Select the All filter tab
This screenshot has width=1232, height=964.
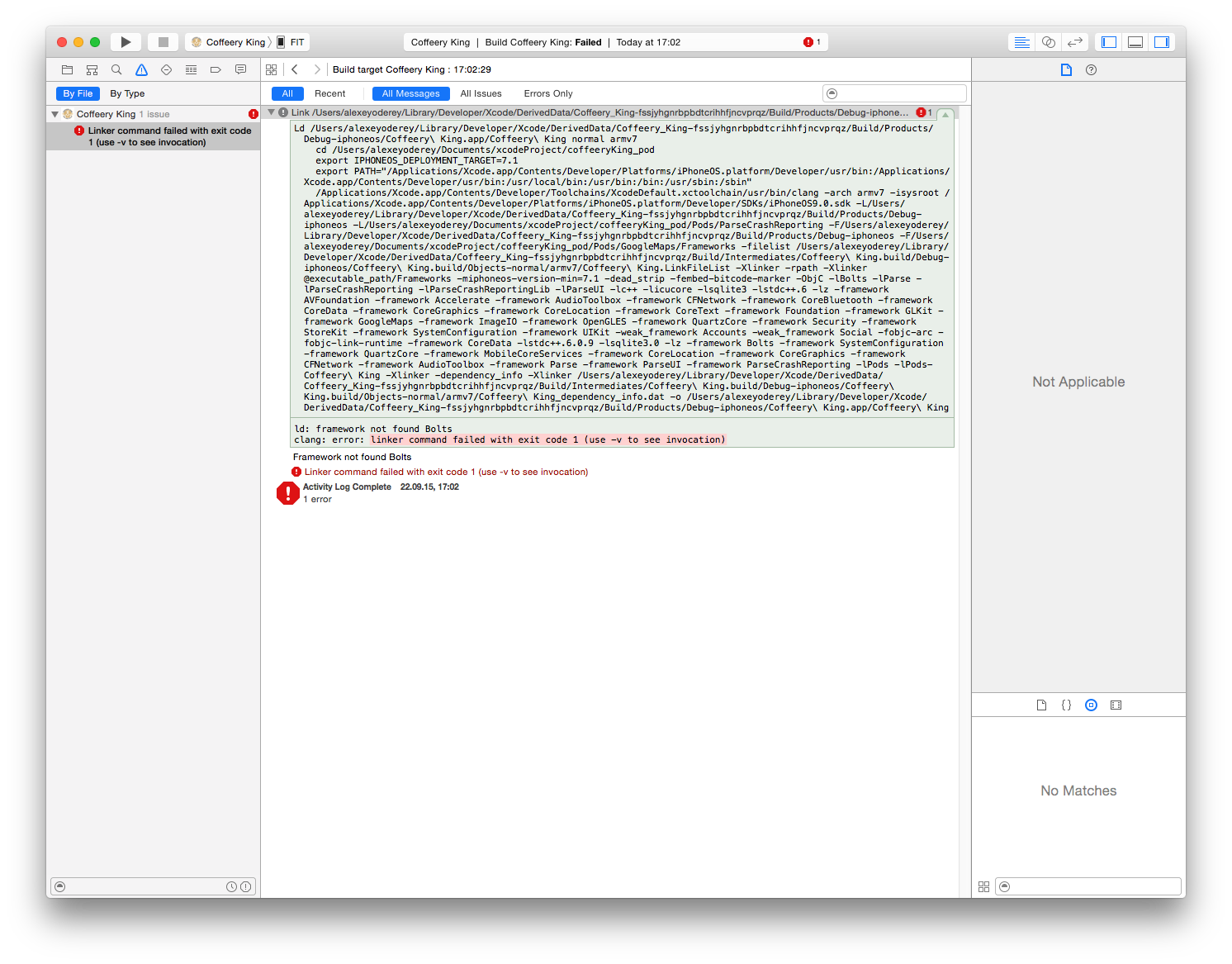[x=287, y=94]
